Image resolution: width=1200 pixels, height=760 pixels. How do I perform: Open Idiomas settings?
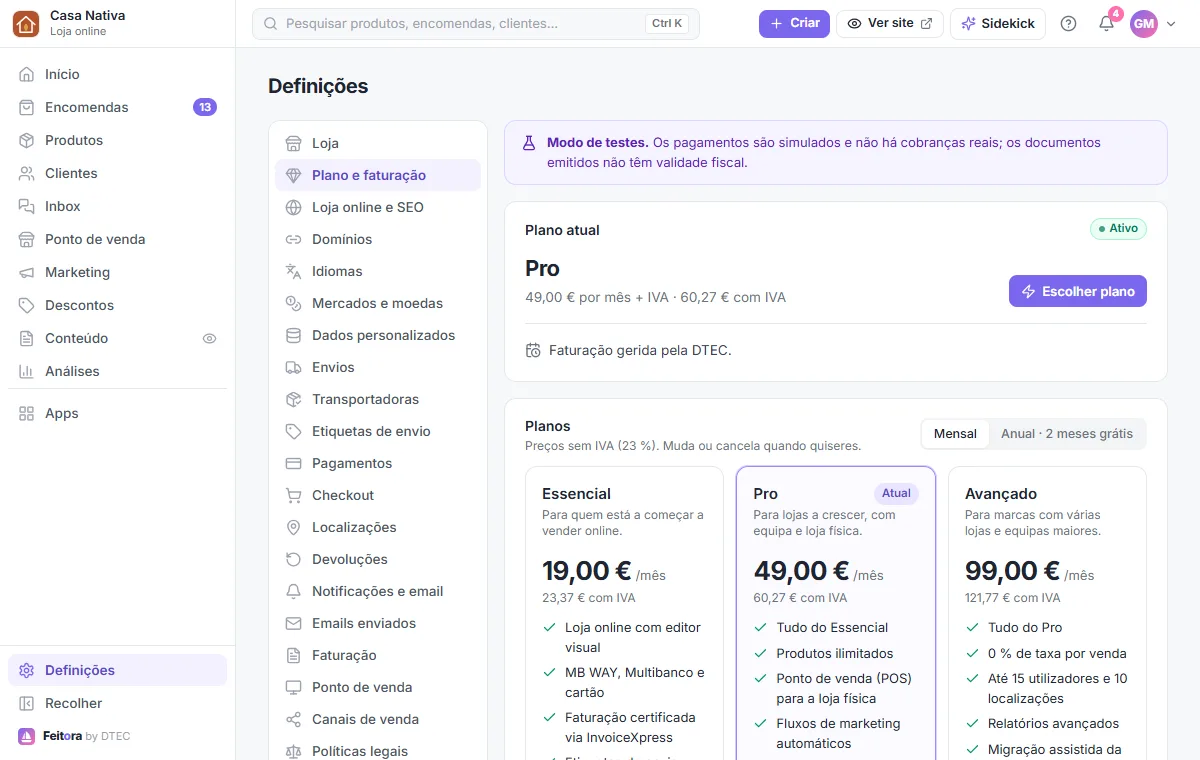[x=378, y=271]
